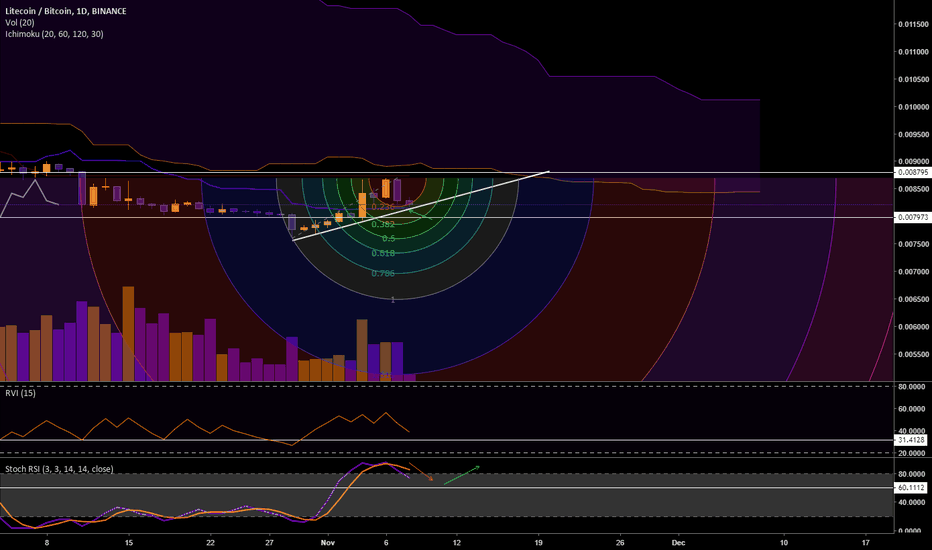Click the Litecoin / Bitcoin chart title
The width and height of the screenshot is (932, 550).
(x=66, y=11)
